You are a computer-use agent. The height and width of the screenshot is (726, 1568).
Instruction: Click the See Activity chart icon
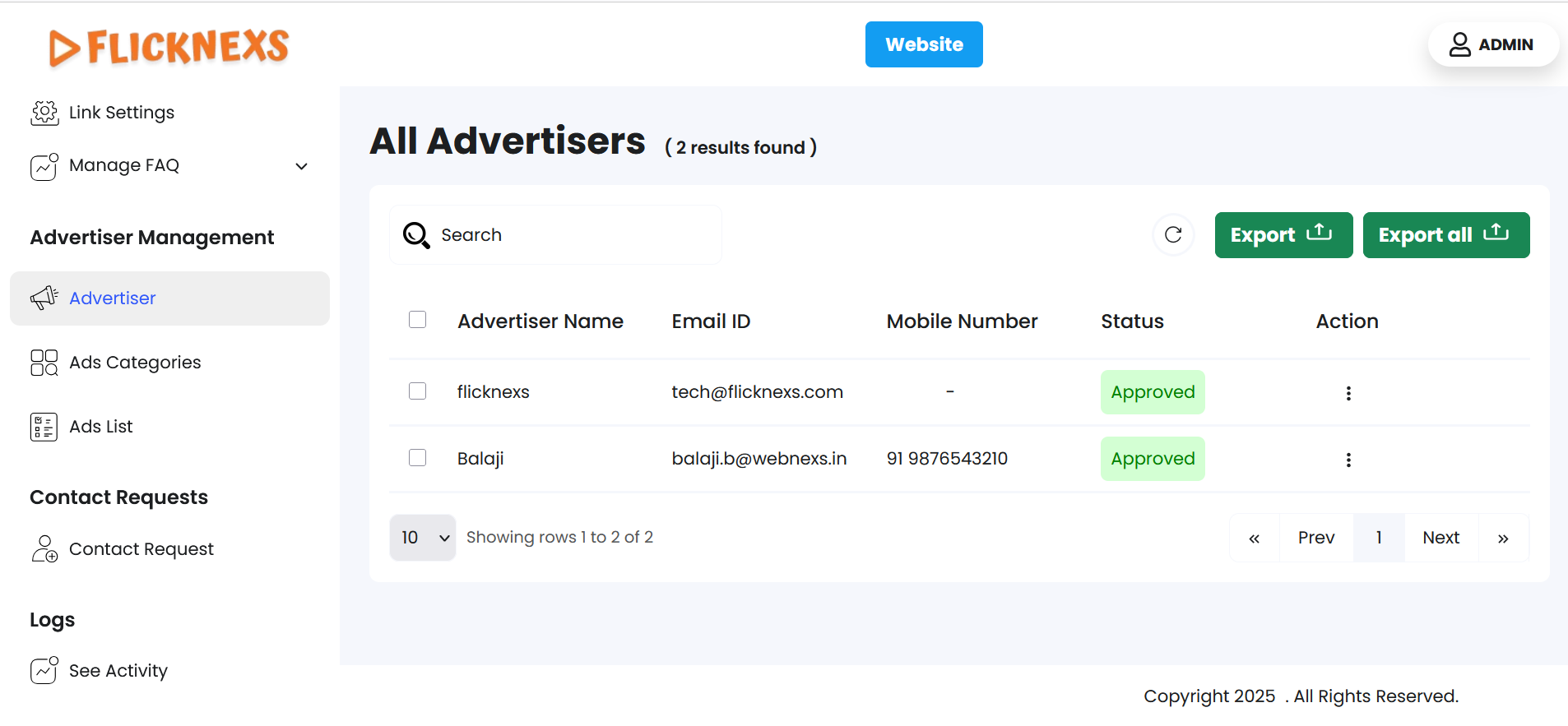pos(44,671)
